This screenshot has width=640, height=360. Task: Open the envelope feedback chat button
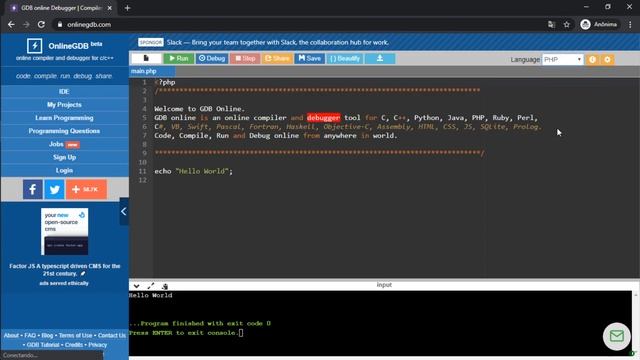(x=616, y=336)
